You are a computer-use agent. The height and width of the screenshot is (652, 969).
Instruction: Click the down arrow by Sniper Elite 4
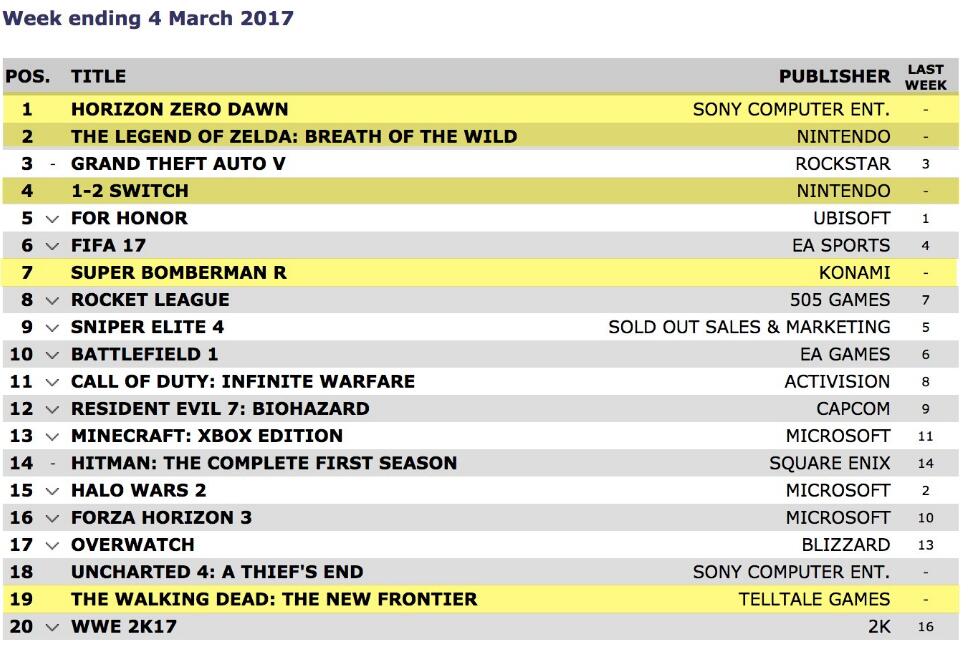click(52, 327)
